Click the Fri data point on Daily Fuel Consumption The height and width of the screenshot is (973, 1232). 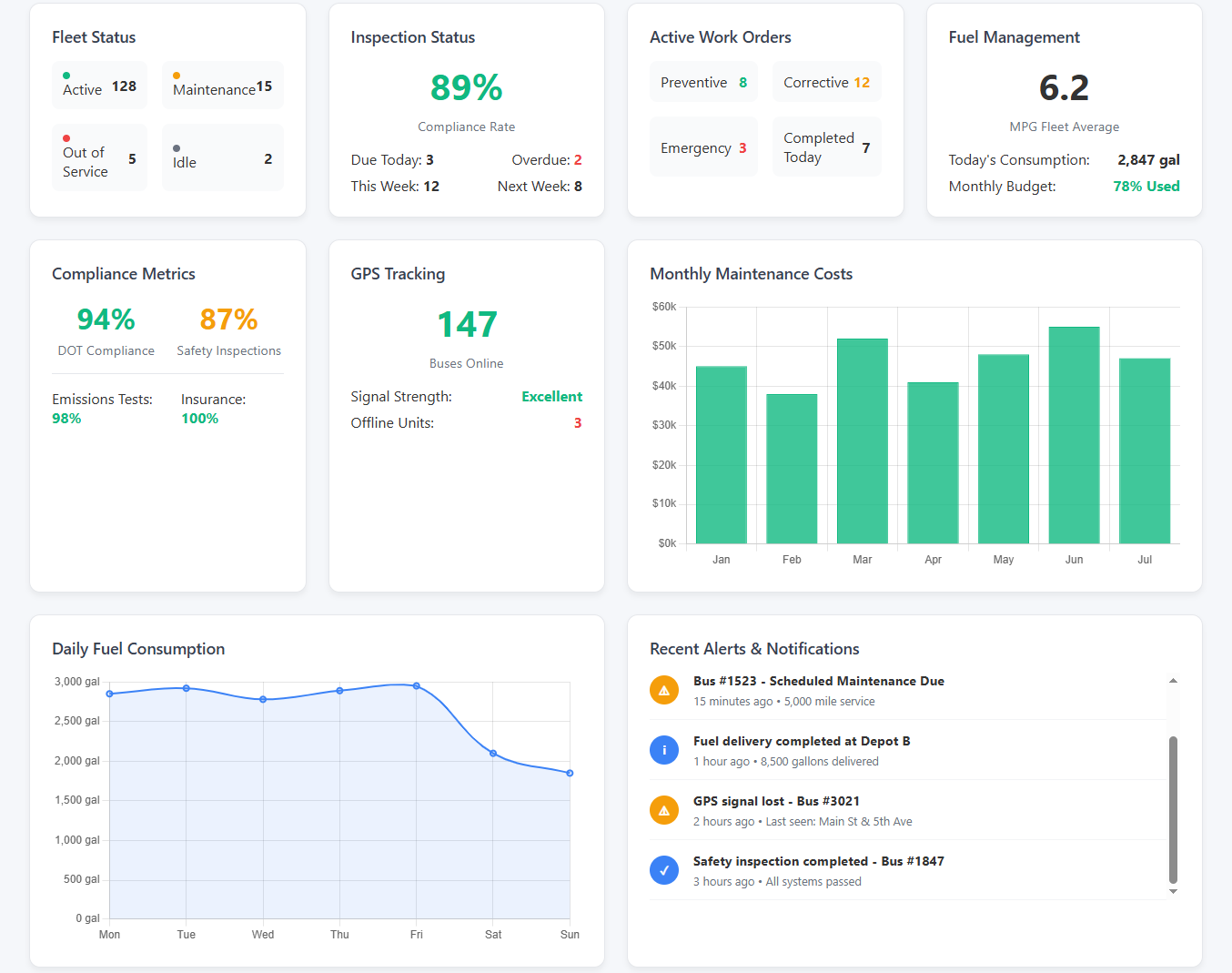[x=417, y=685]
